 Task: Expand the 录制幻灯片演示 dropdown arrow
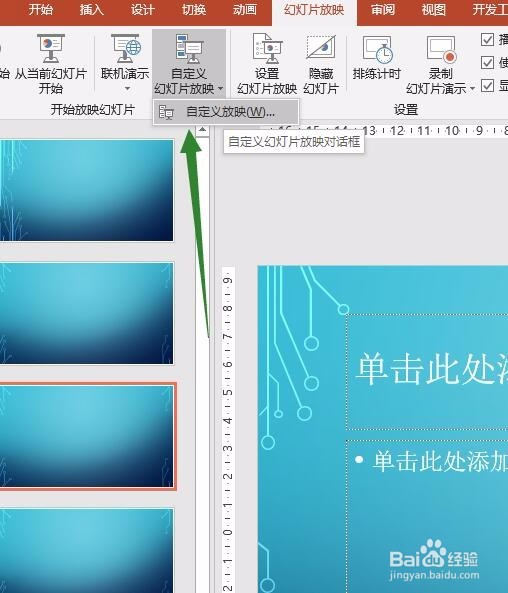coord(472,89)
